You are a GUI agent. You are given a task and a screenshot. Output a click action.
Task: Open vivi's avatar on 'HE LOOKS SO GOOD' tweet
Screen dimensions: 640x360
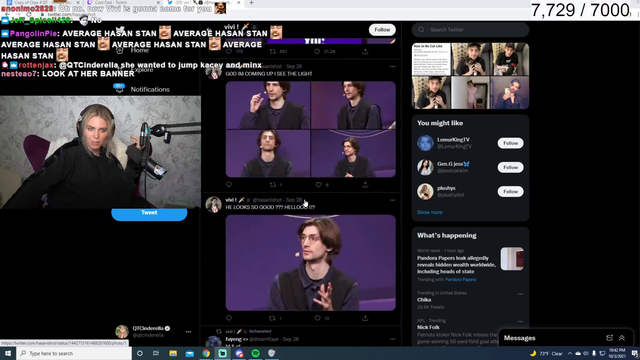213,204
